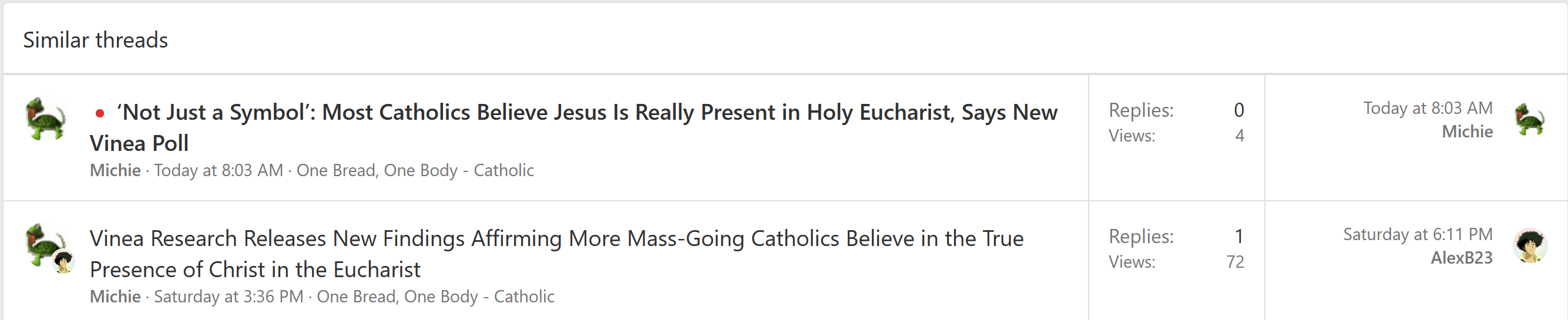The image size is (1568, 320).
Task: Jump to the latest post from Saturday at 6:11 PM
Action: (x=1418, y=234)
